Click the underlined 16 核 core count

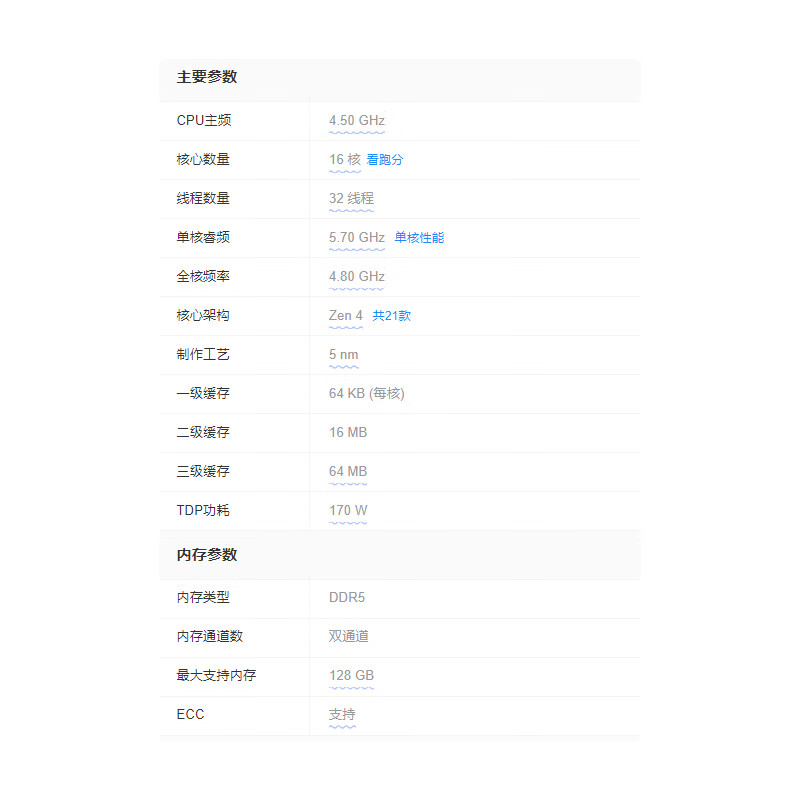click(x=344, y=159)
